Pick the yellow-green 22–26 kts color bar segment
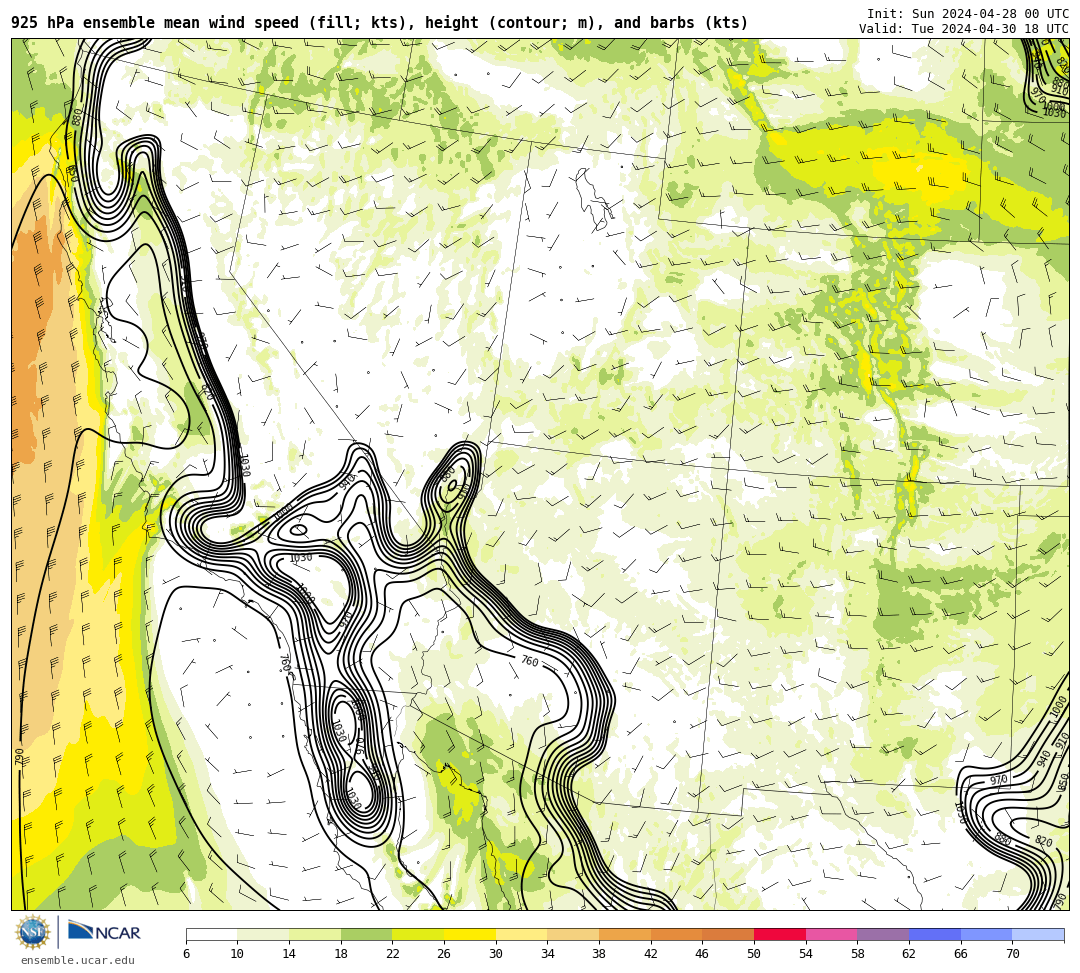This screenshot has height=973, width=1080. click(x=418, y=934)
